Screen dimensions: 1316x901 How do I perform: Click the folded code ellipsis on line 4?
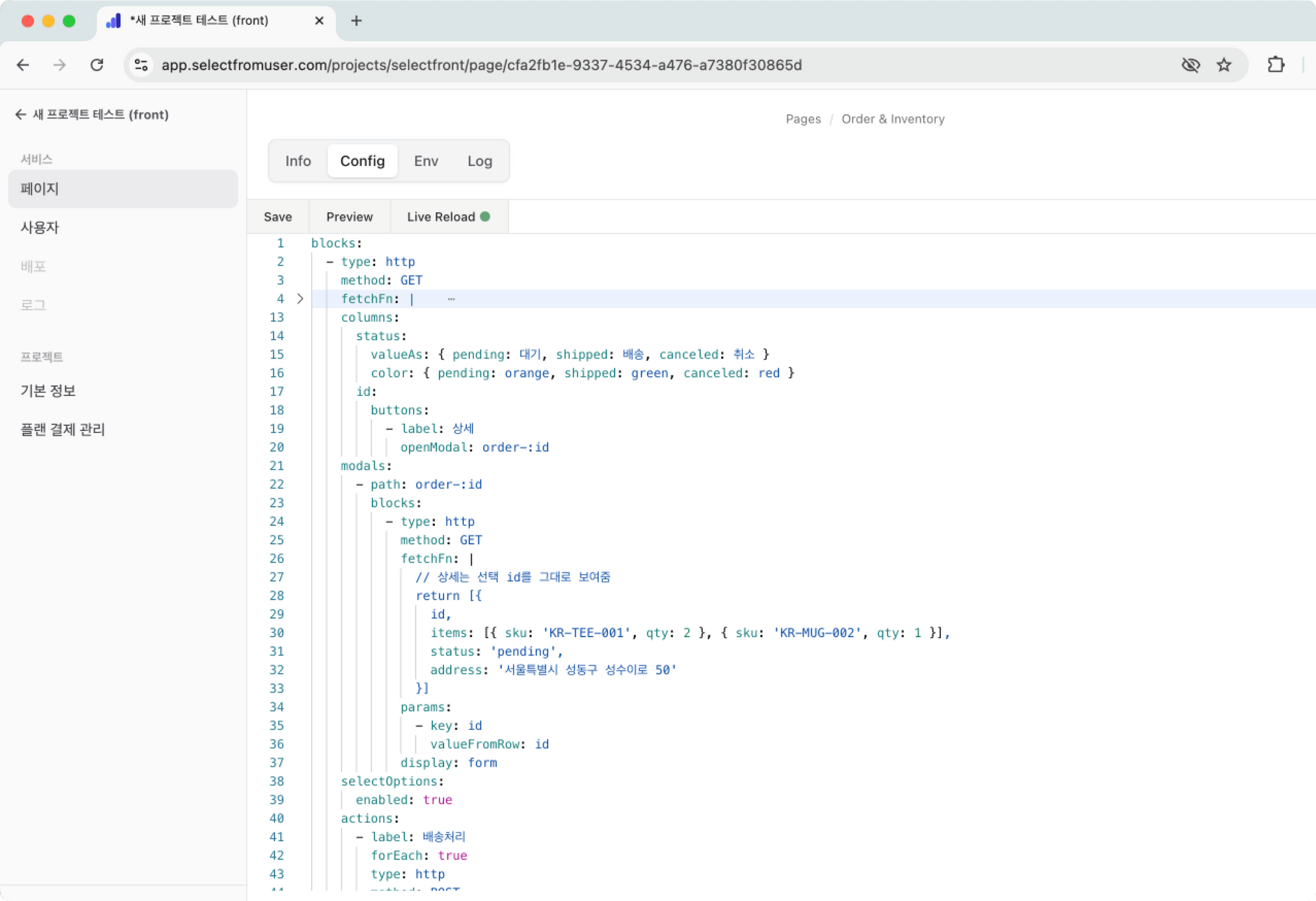(x=451, y=299)
